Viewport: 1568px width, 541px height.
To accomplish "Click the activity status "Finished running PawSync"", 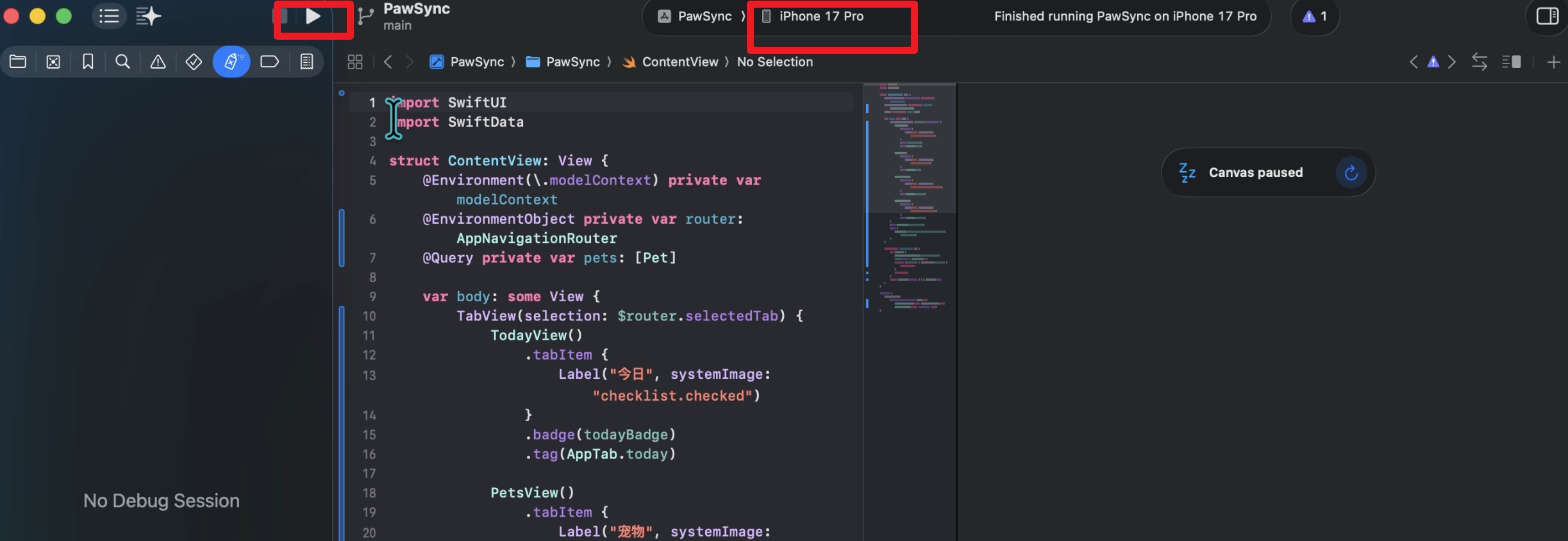I will point(1125,16).
